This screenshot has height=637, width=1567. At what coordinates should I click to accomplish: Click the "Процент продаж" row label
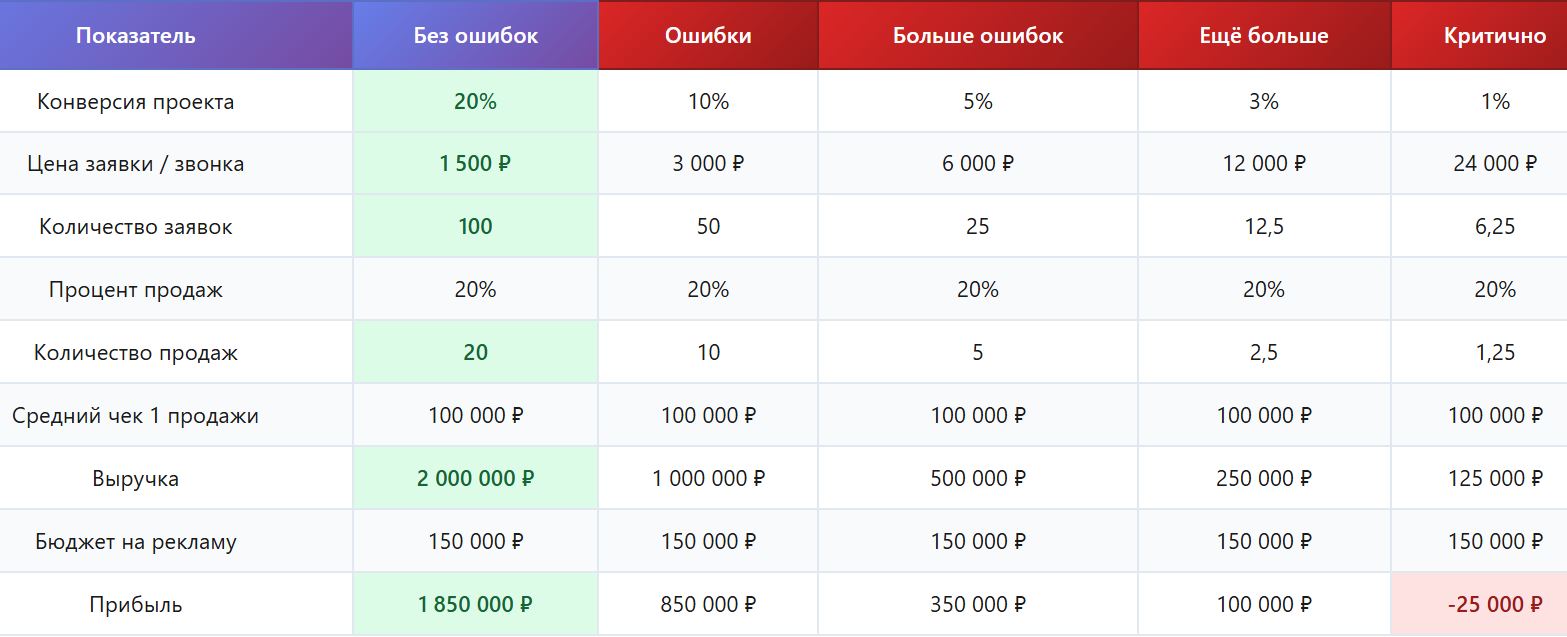(136, 290)
